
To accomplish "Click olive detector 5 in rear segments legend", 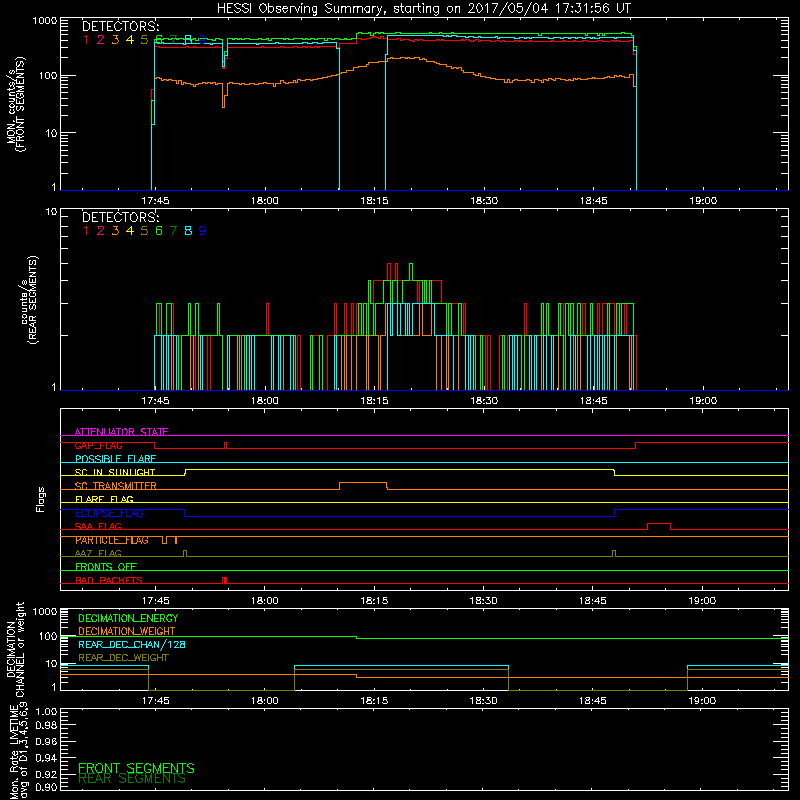I will [x=144, y=231].
